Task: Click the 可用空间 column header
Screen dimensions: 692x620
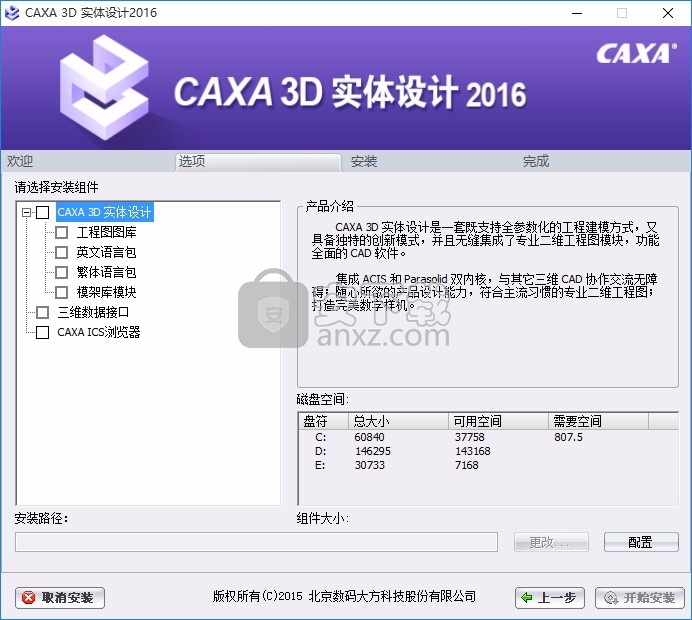Action: coord(499,421)
